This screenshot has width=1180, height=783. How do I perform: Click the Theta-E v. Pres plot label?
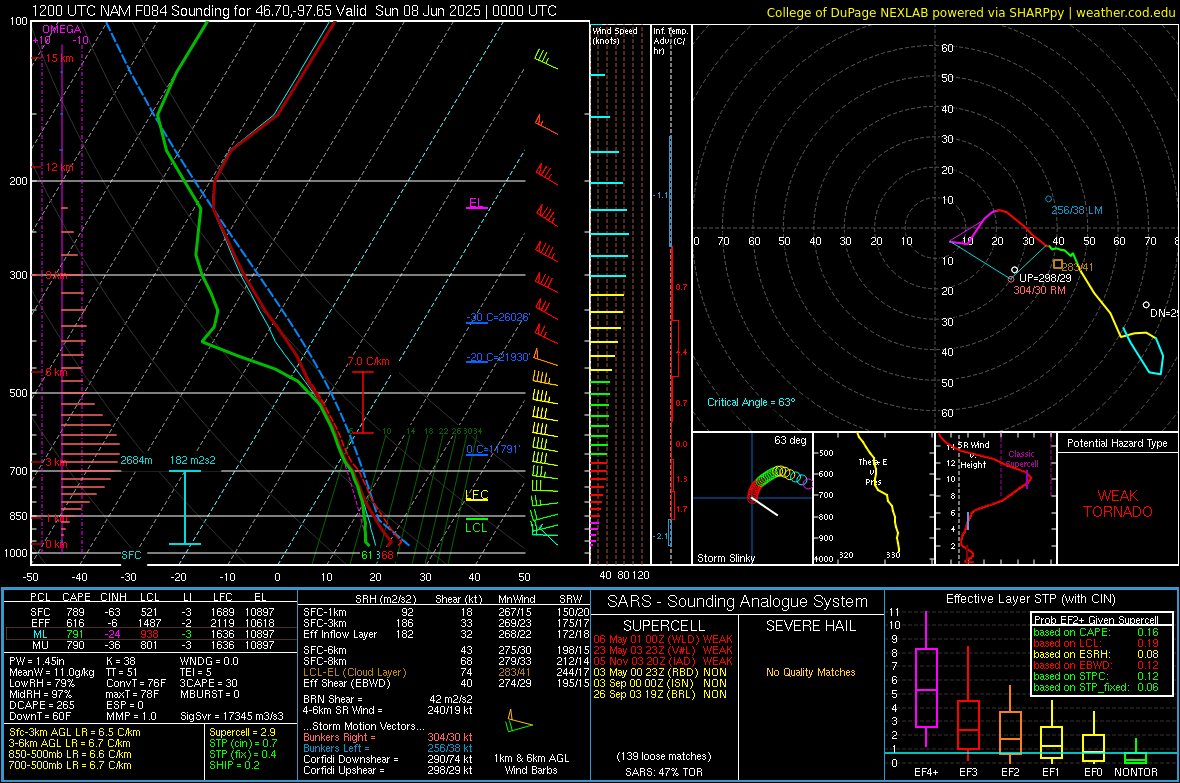coord(873,471)
